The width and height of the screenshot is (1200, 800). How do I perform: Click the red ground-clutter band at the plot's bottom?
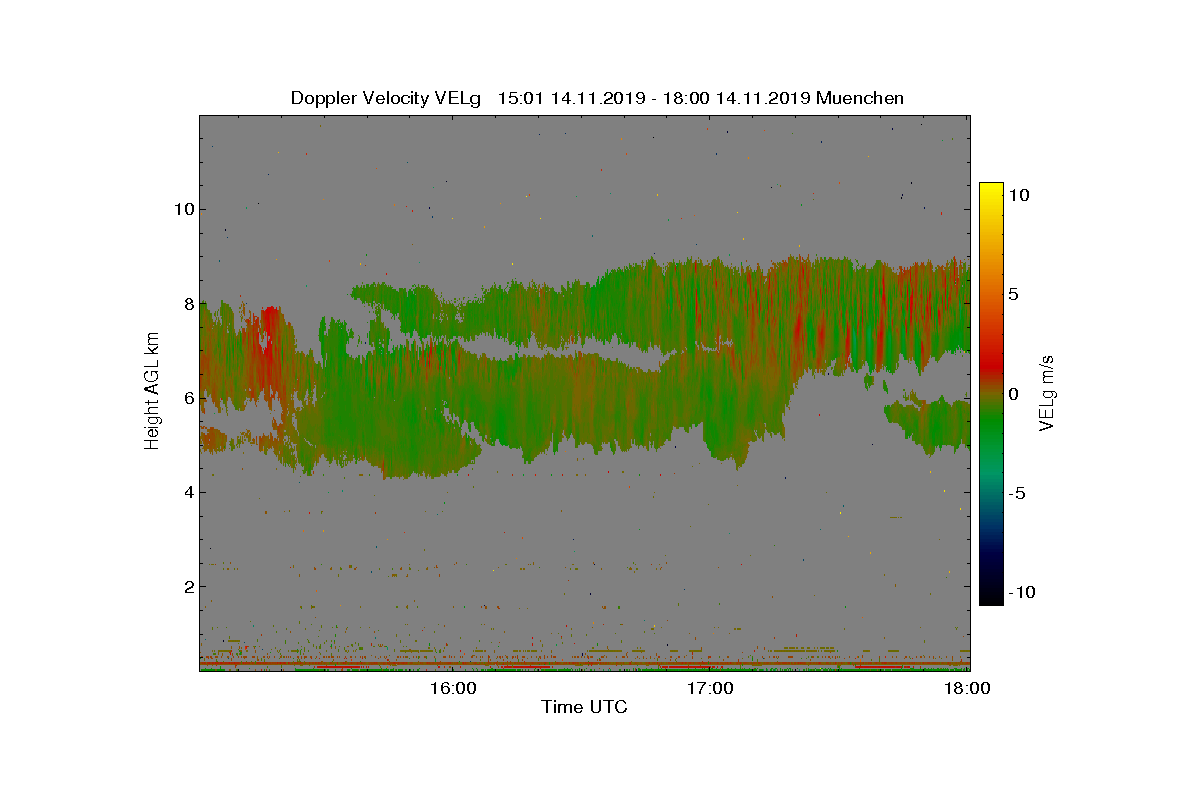click(x=584, y=663)
